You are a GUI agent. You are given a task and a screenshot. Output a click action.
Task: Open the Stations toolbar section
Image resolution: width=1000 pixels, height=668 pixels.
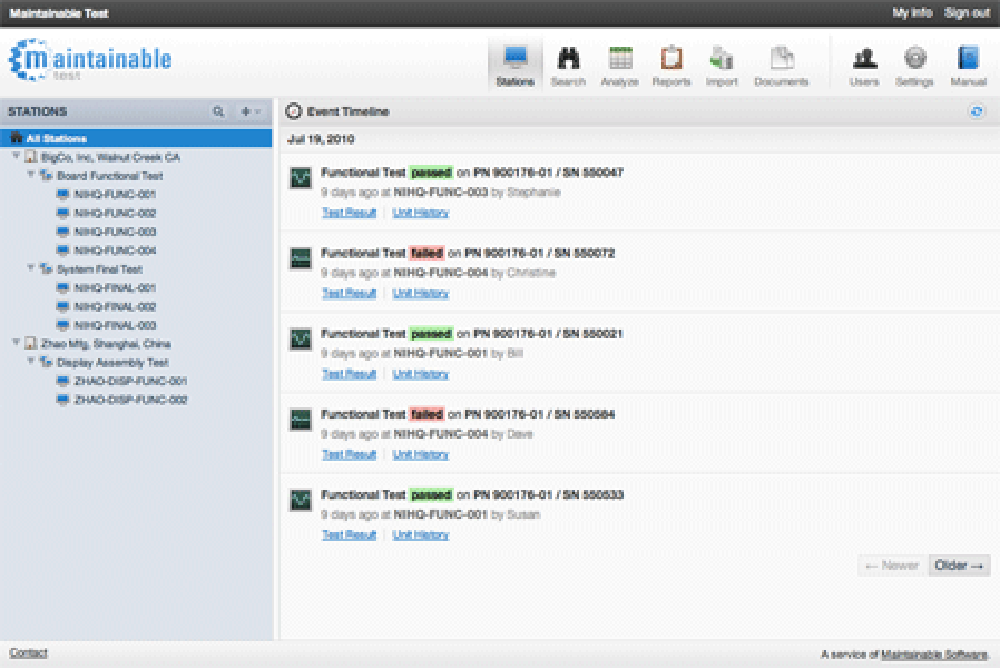(515, 66)
